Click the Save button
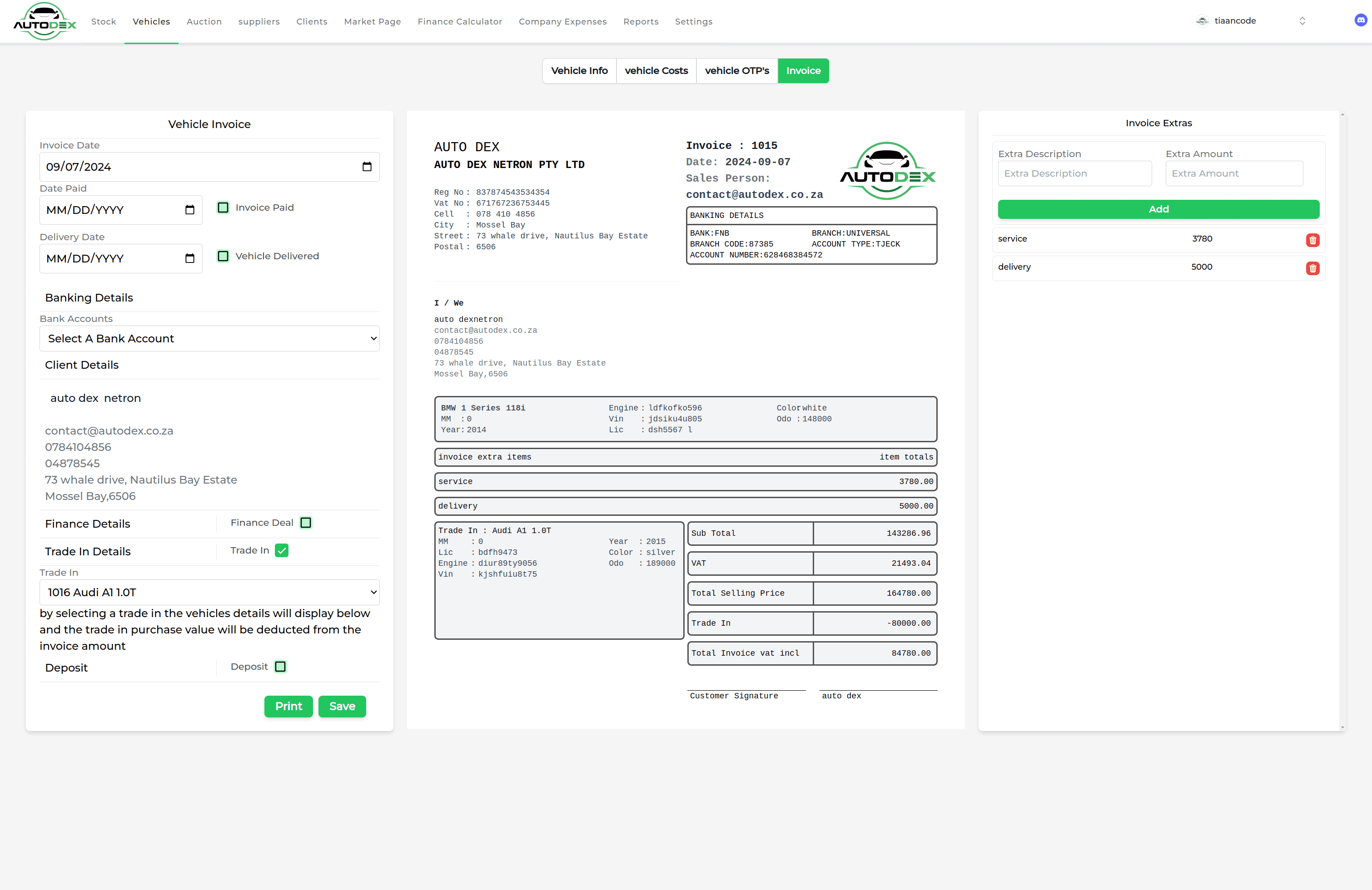The width and height of the screenshot is (1372, 890). 342,706
